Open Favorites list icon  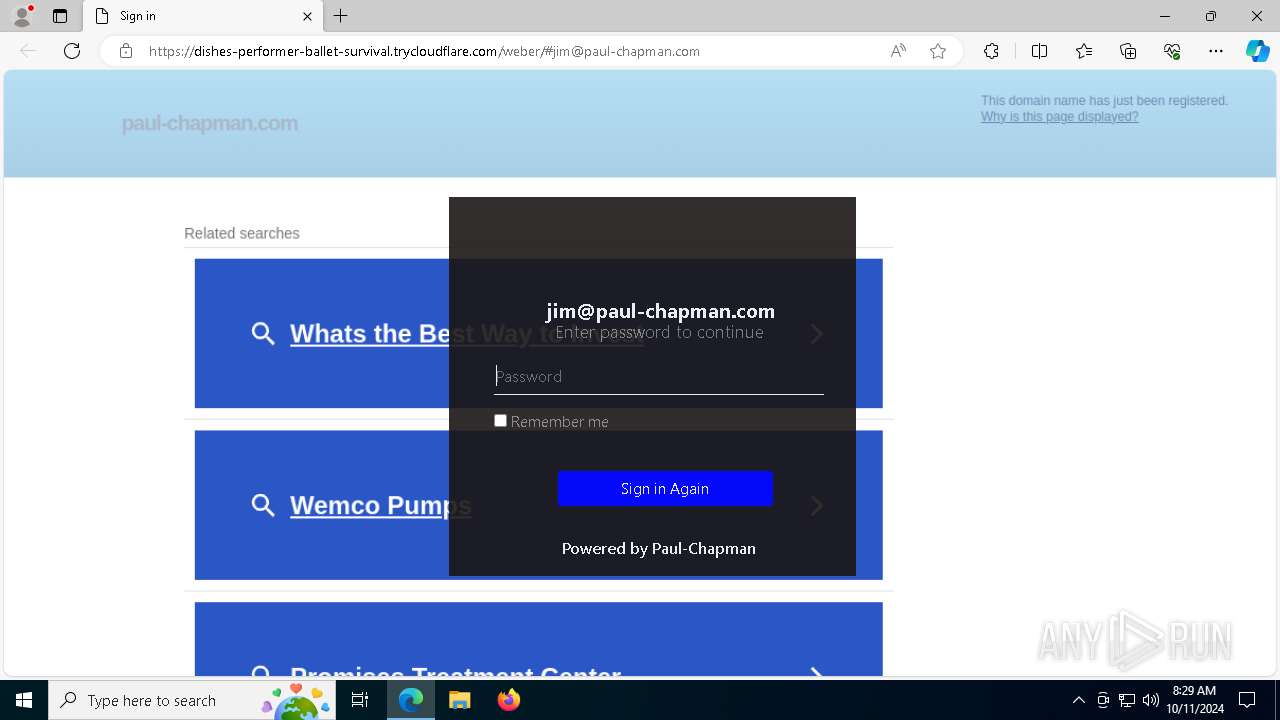click(x=1084, y=51)
